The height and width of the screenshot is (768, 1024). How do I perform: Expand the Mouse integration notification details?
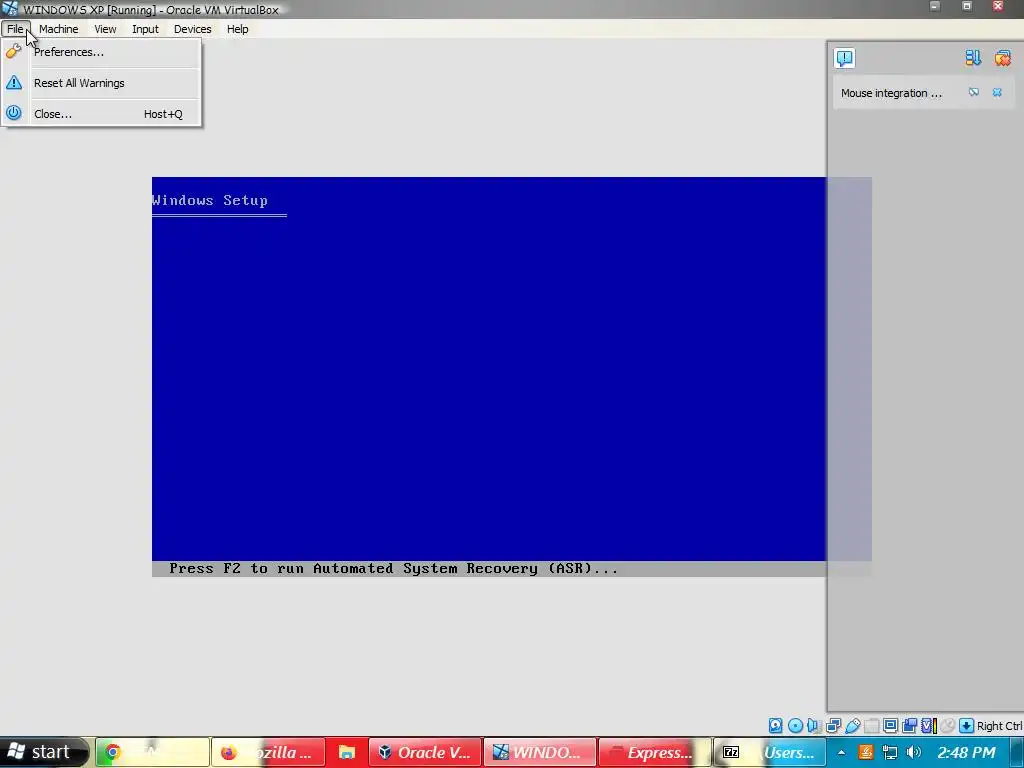pos(974,93)
